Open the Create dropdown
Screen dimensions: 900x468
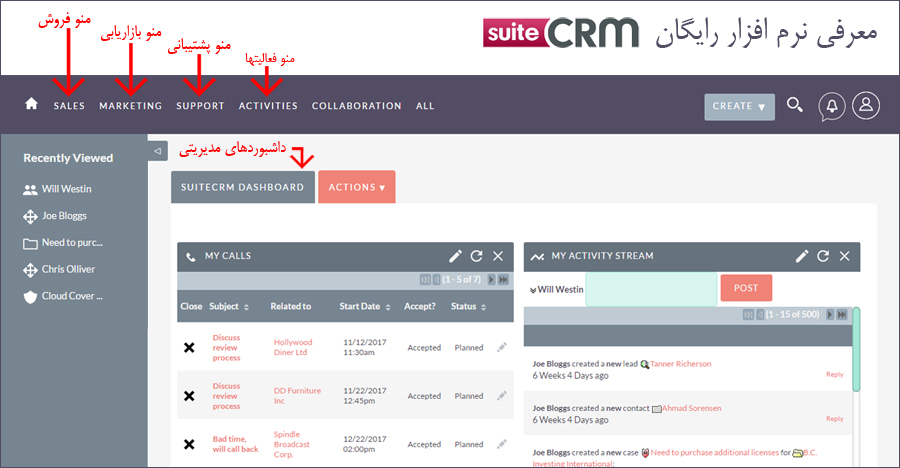click(x=739, y=107)
